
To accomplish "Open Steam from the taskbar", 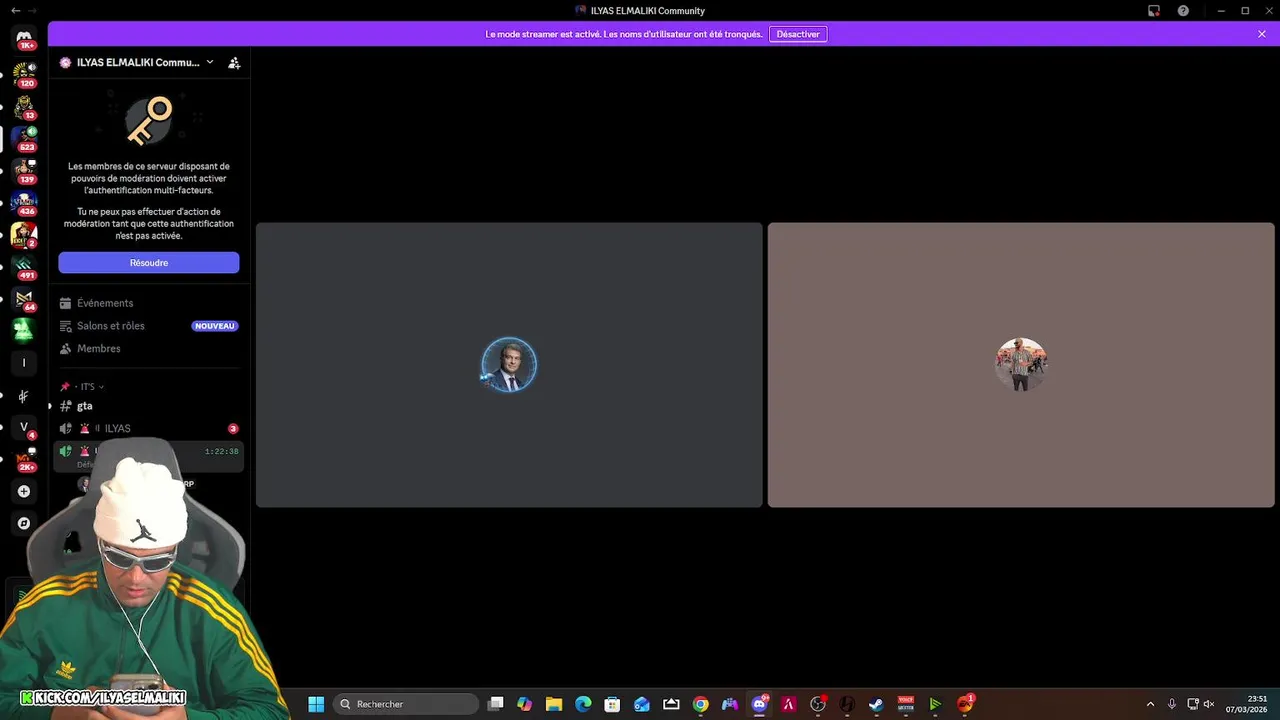I will (x=876, y=704).
